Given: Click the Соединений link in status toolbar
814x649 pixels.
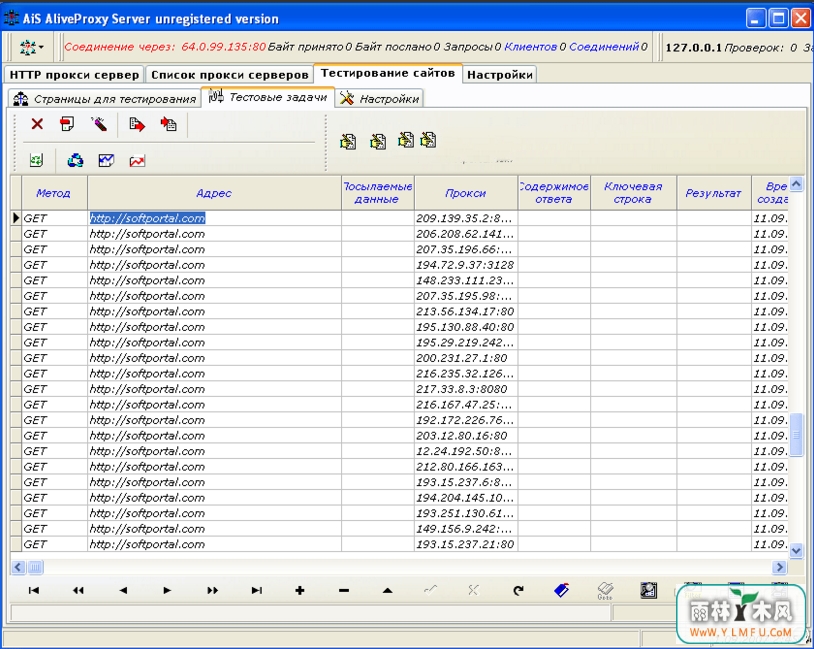Looking at the screenshot, I should coord(604,47).
